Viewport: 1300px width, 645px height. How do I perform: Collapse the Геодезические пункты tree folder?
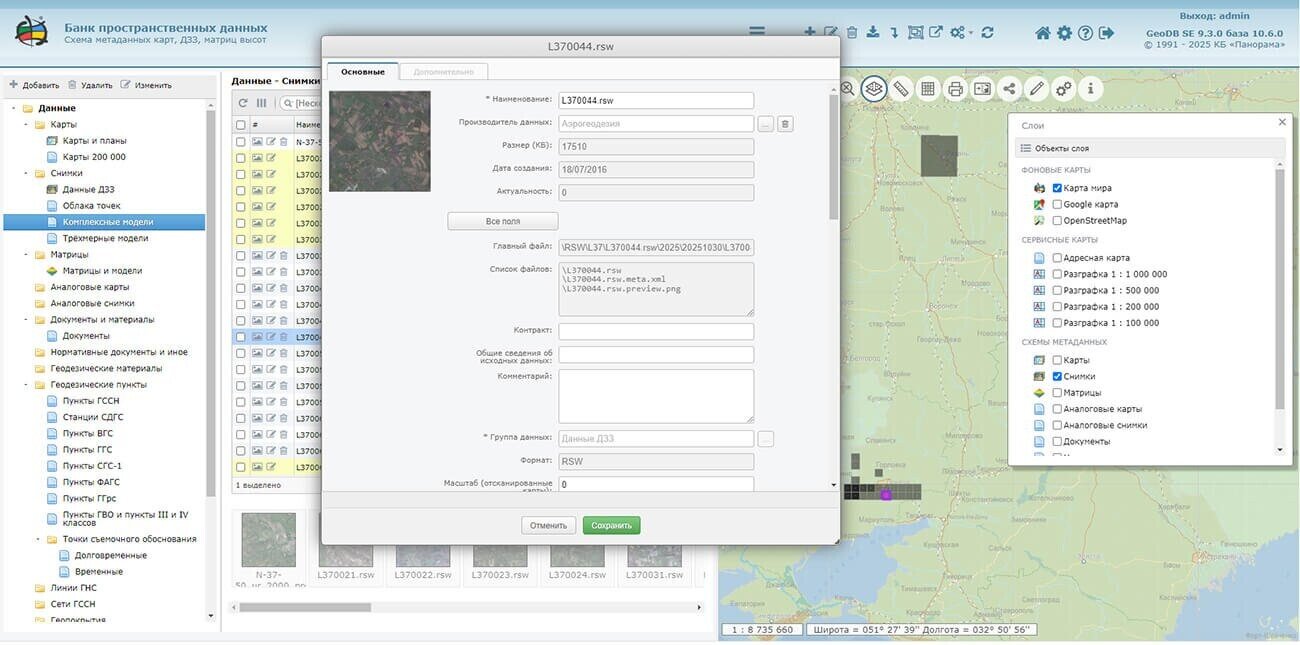(x=26, y=385)
